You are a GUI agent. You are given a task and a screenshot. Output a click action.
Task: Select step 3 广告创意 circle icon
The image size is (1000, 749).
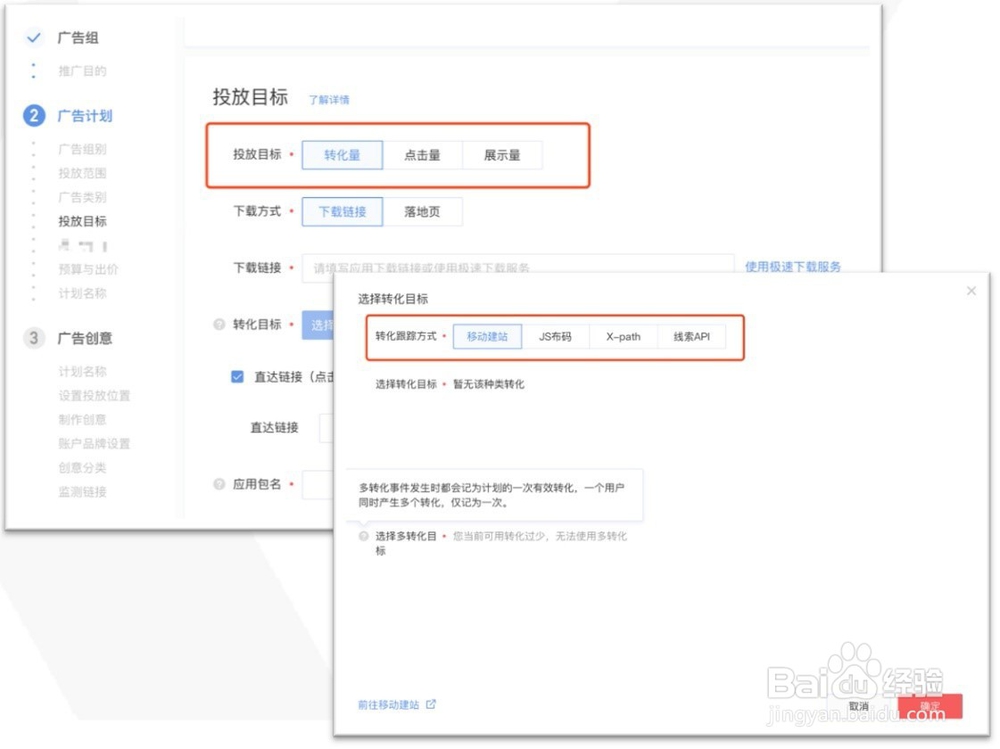click(33, 338)
